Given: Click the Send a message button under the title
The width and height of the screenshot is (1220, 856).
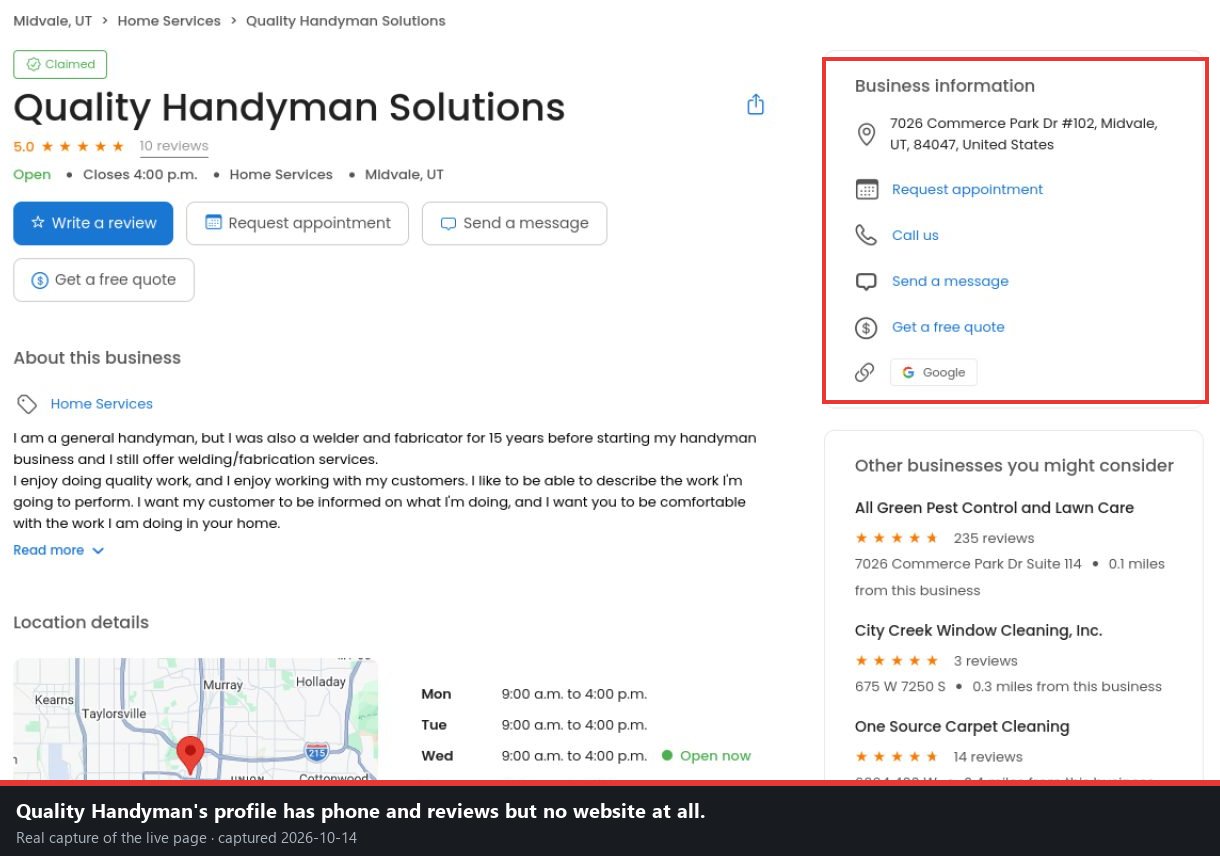Looking at the screenshot, I should [514, 223].
